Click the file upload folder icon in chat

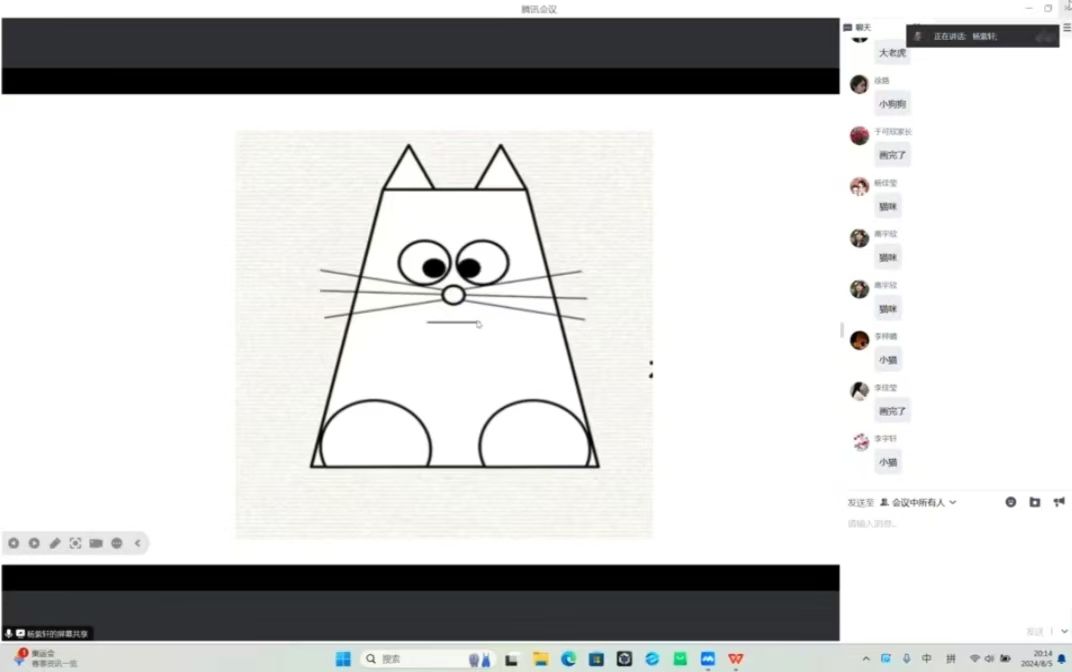click(1034, 502)
